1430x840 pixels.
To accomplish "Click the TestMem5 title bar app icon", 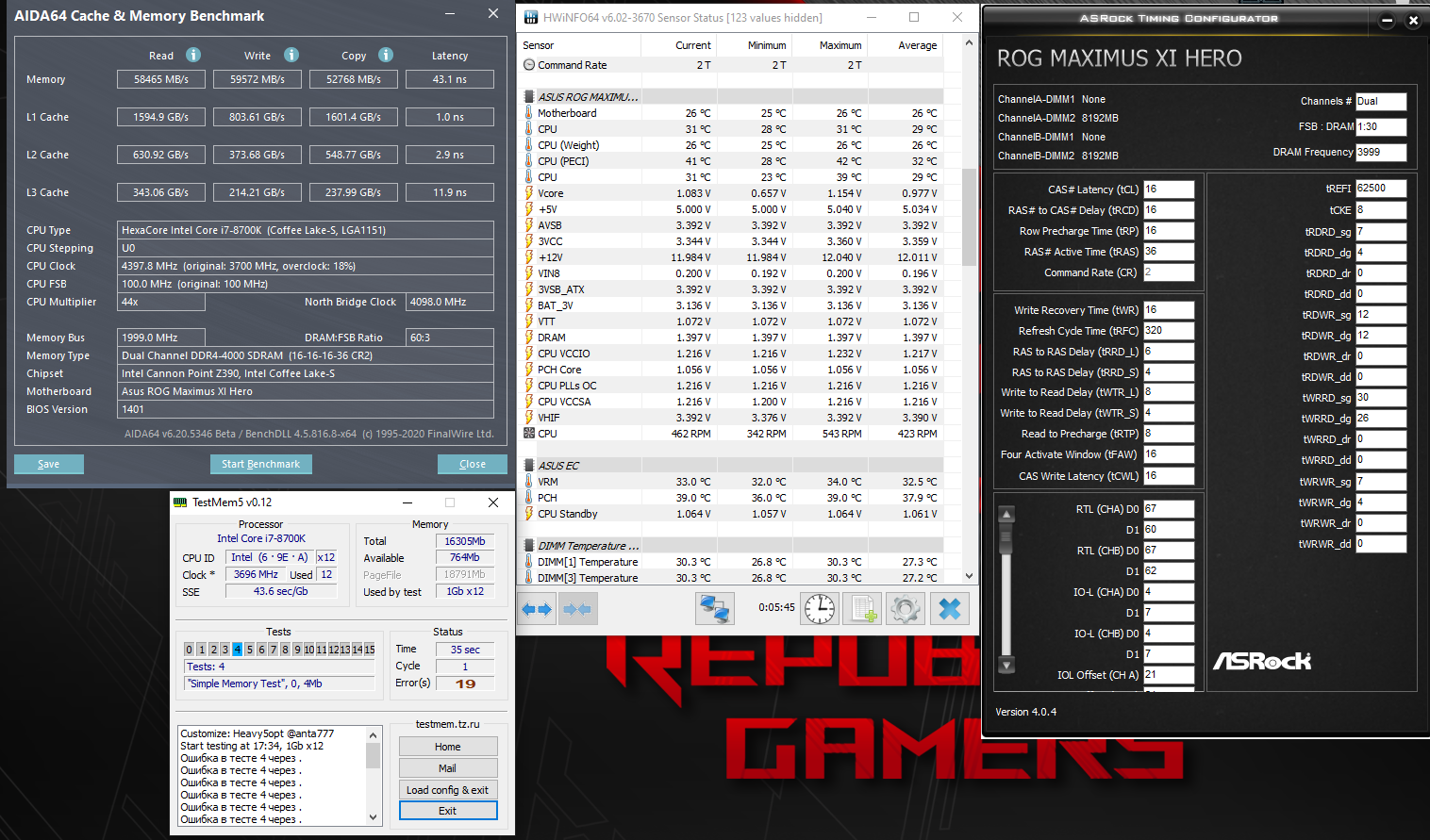I will click(180, 502).
